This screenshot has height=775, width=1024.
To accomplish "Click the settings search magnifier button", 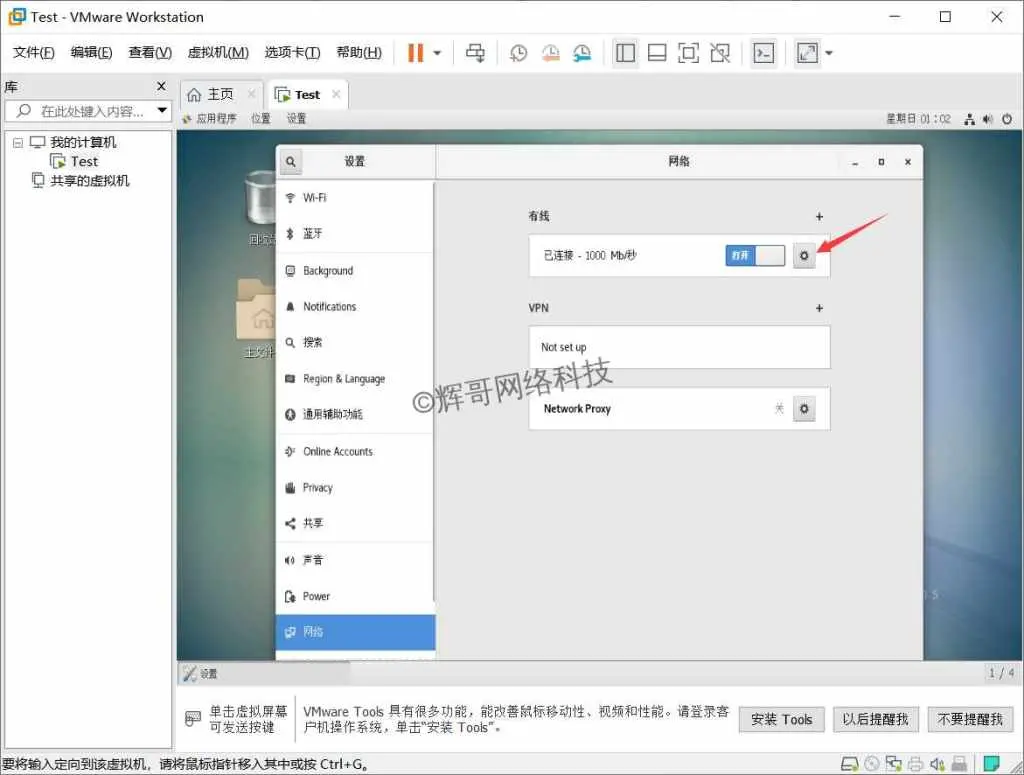I will tap(291, 161).
